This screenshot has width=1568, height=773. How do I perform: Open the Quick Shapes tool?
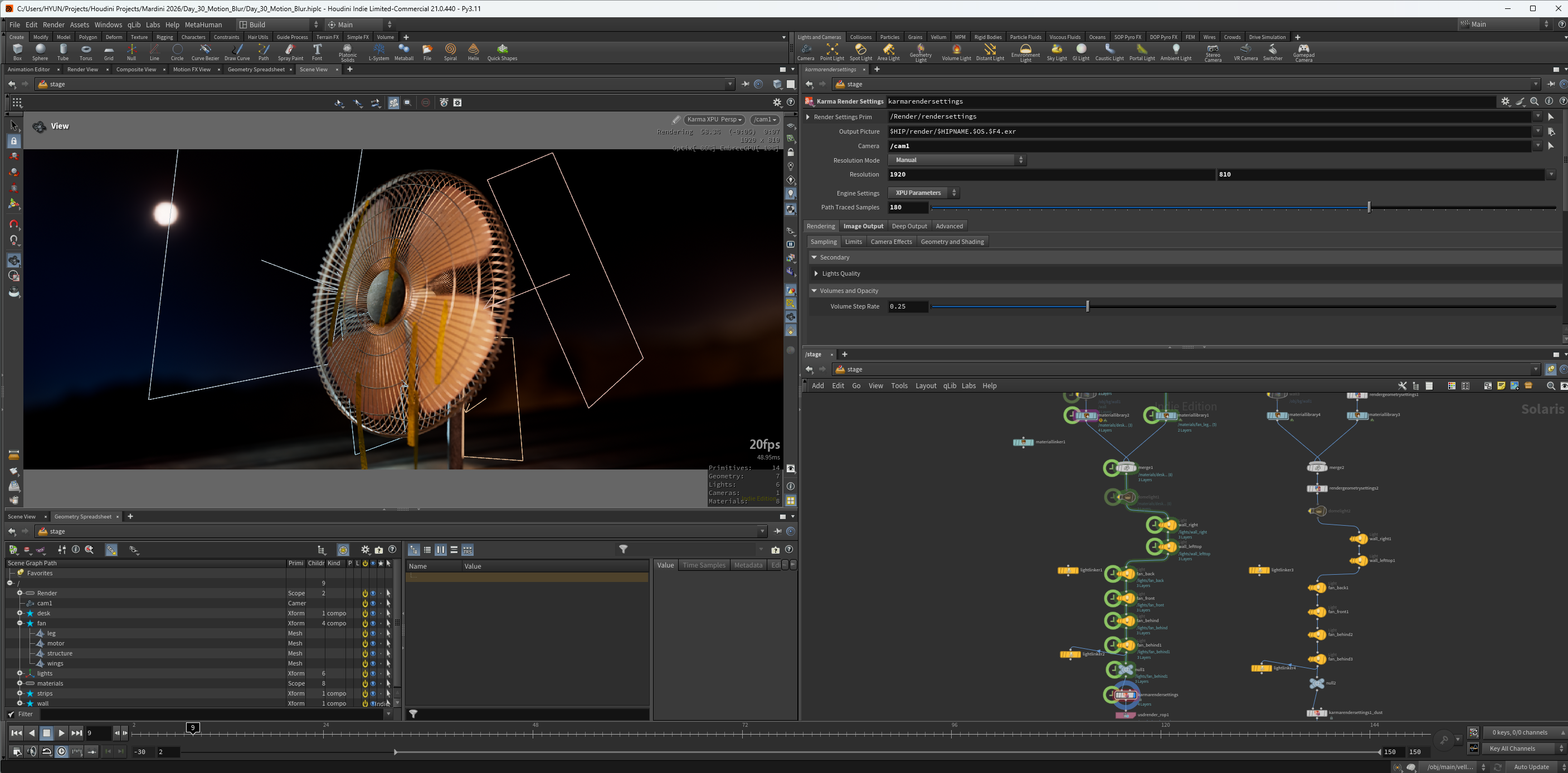coord(502,52)
